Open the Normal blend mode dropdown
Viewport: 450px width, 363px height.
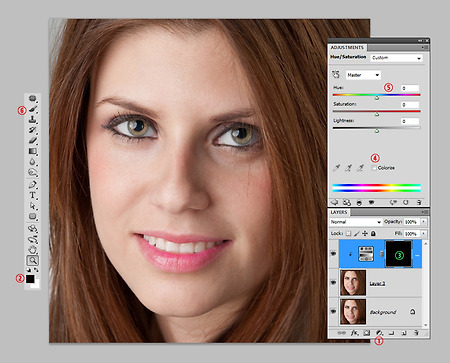355,222
